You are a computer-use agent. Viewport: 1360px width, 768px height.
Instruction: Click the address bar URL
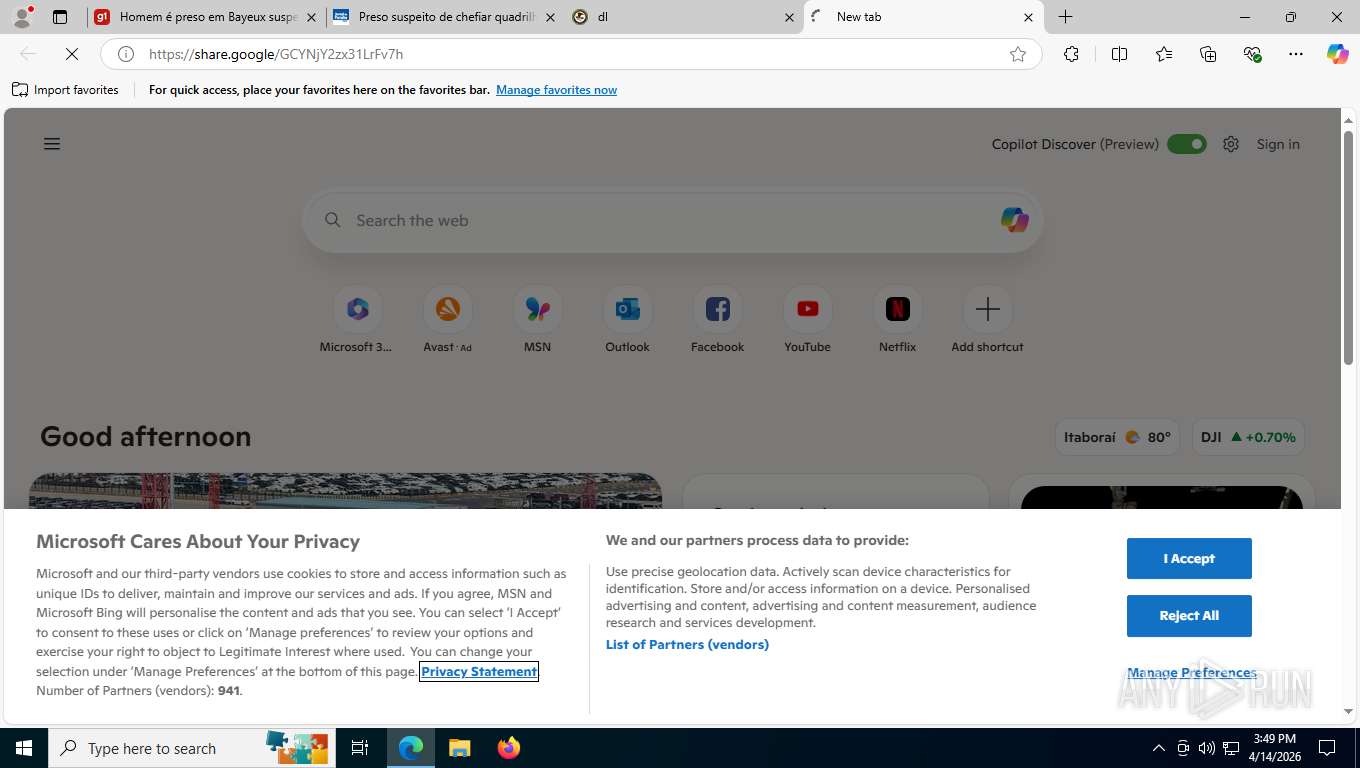tap(276, 54)
